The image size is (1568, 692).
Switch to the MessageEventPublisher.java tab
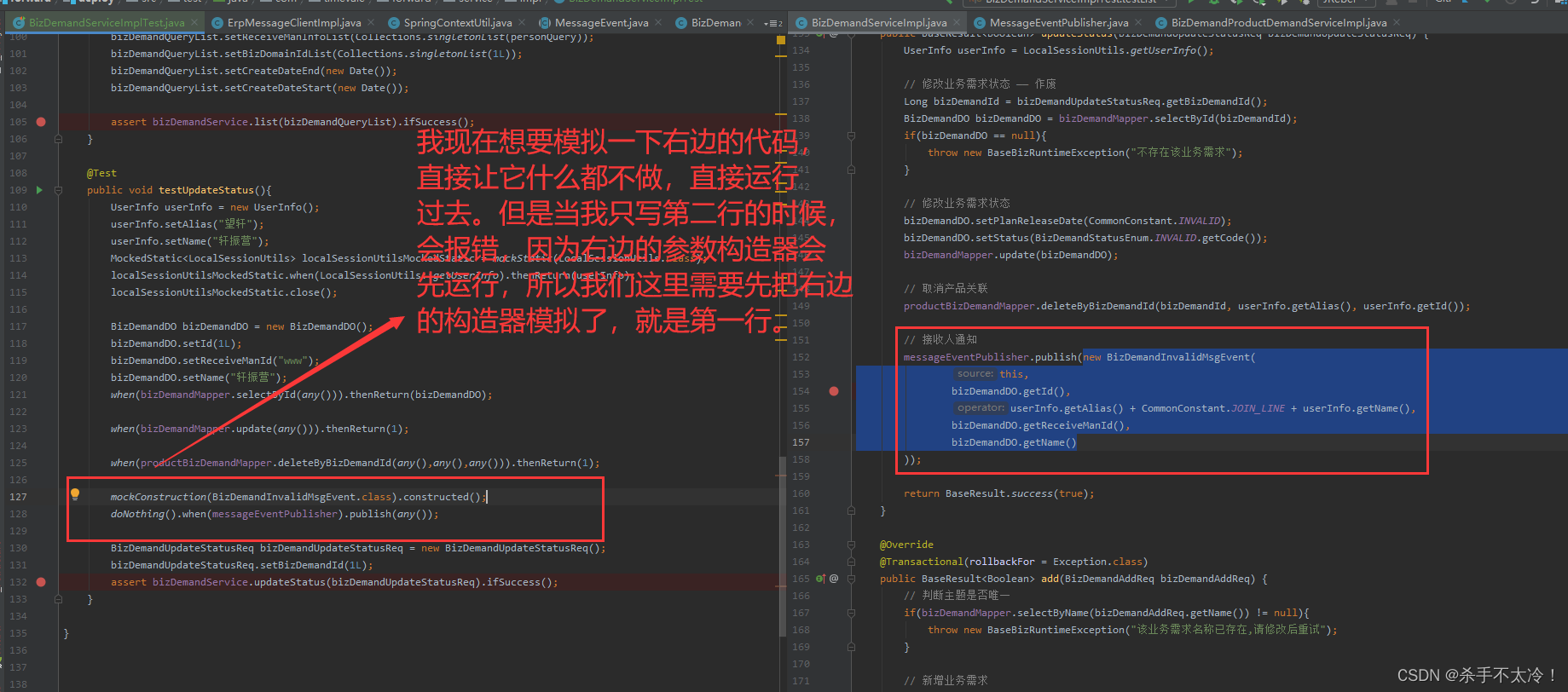1059,23
